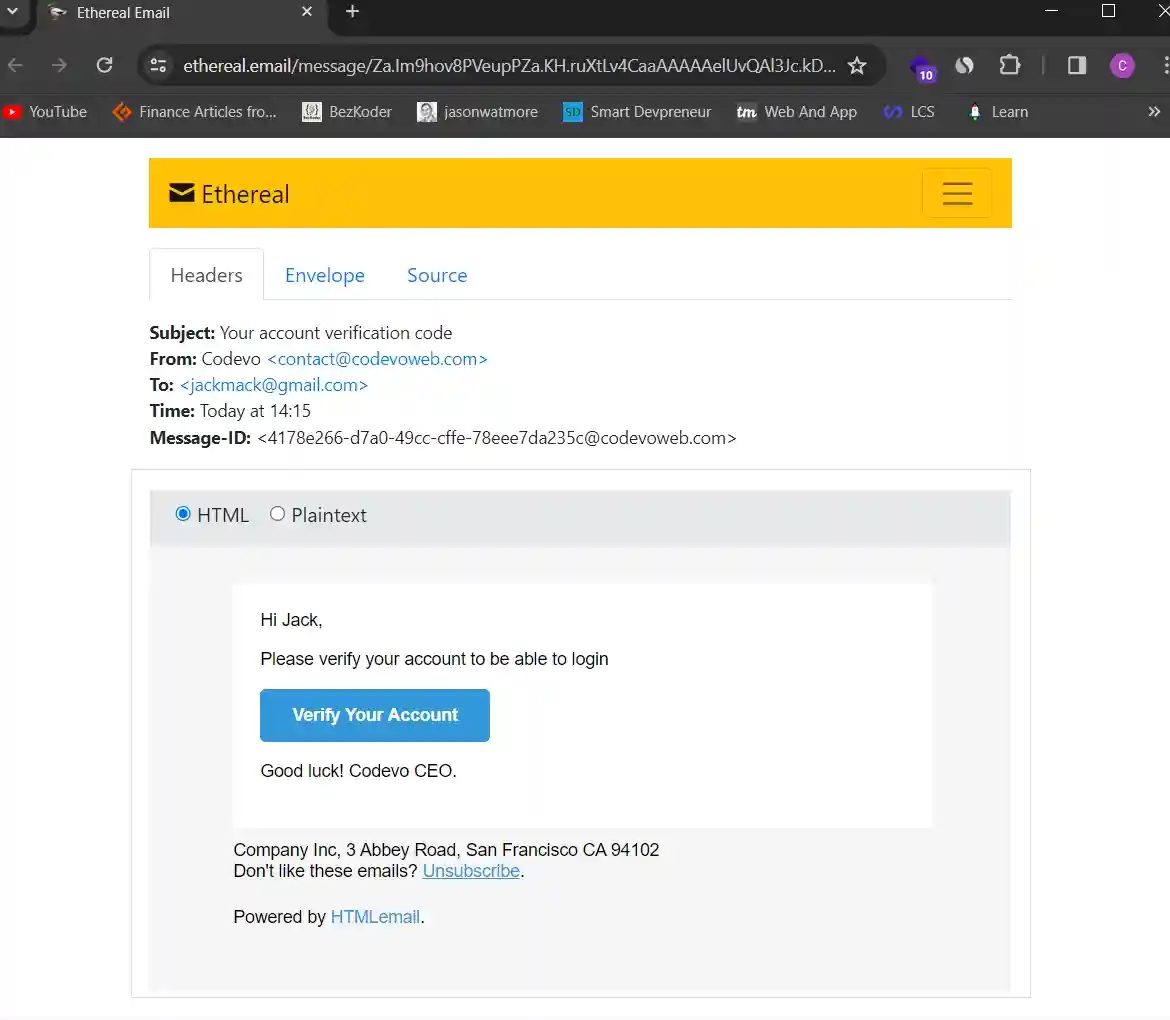Switch to the Source tab
Screen dimensions: 1170x1020
click(436, 275)
